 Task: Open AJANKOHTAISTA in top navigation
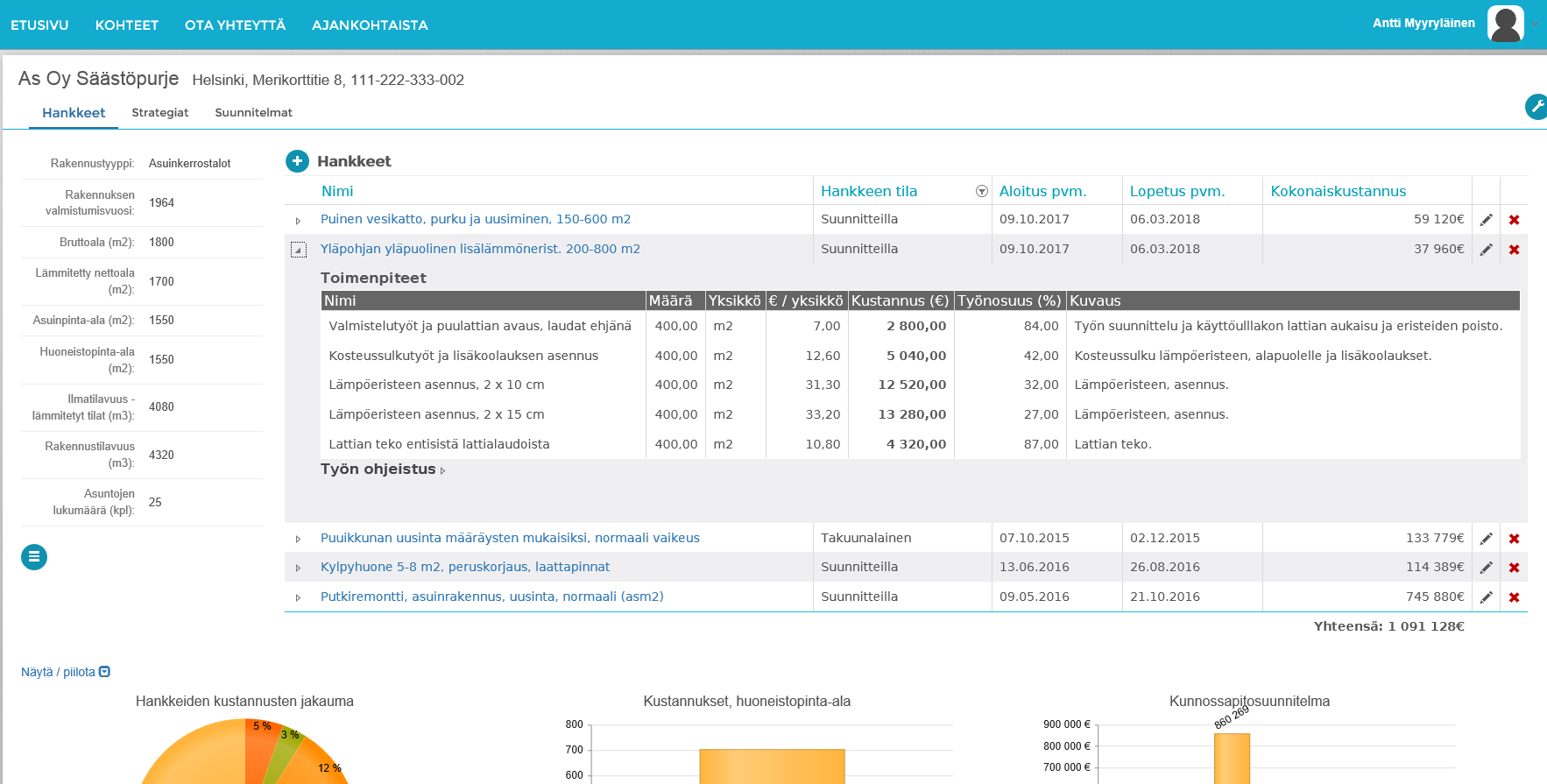(x=370, y=25)
